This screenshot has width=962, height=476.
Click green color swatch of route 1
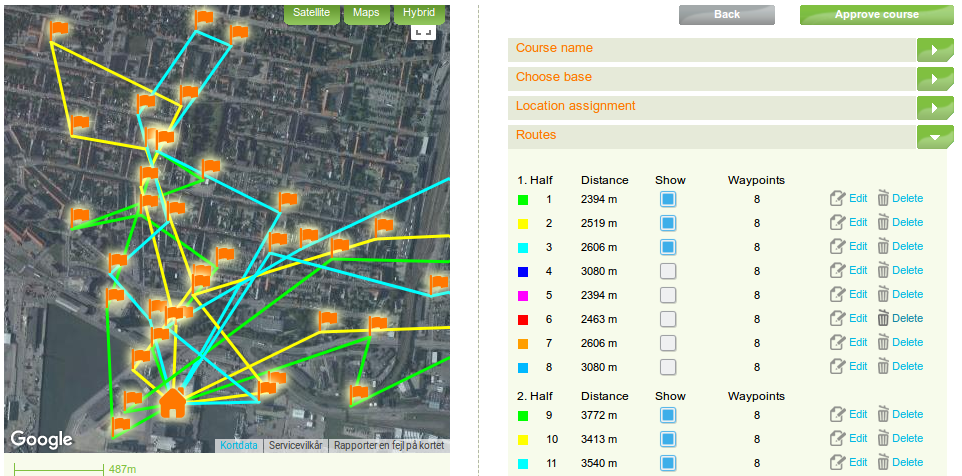[x=523, y=199]
